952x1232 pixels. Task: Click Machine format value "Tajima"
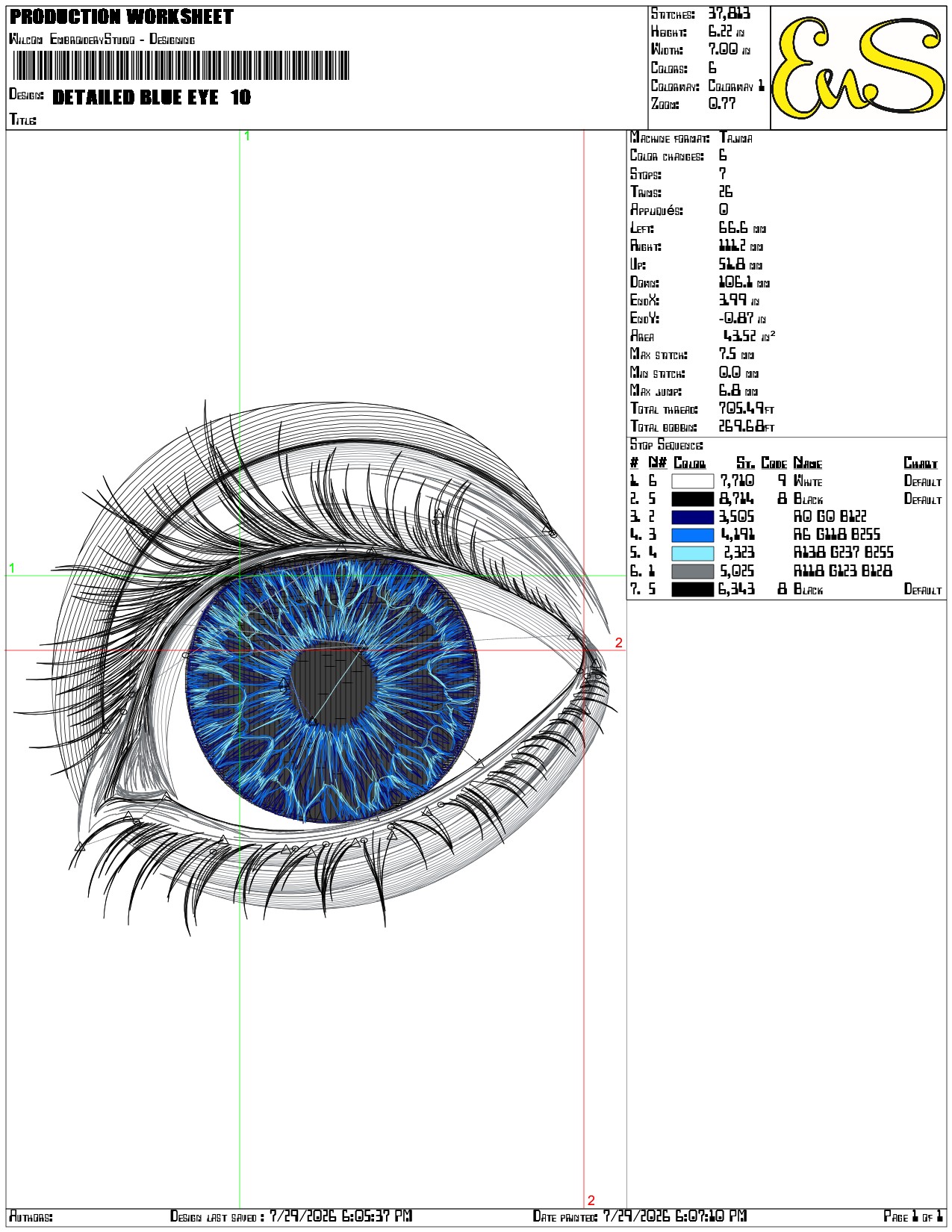click(x=736, y=137)
